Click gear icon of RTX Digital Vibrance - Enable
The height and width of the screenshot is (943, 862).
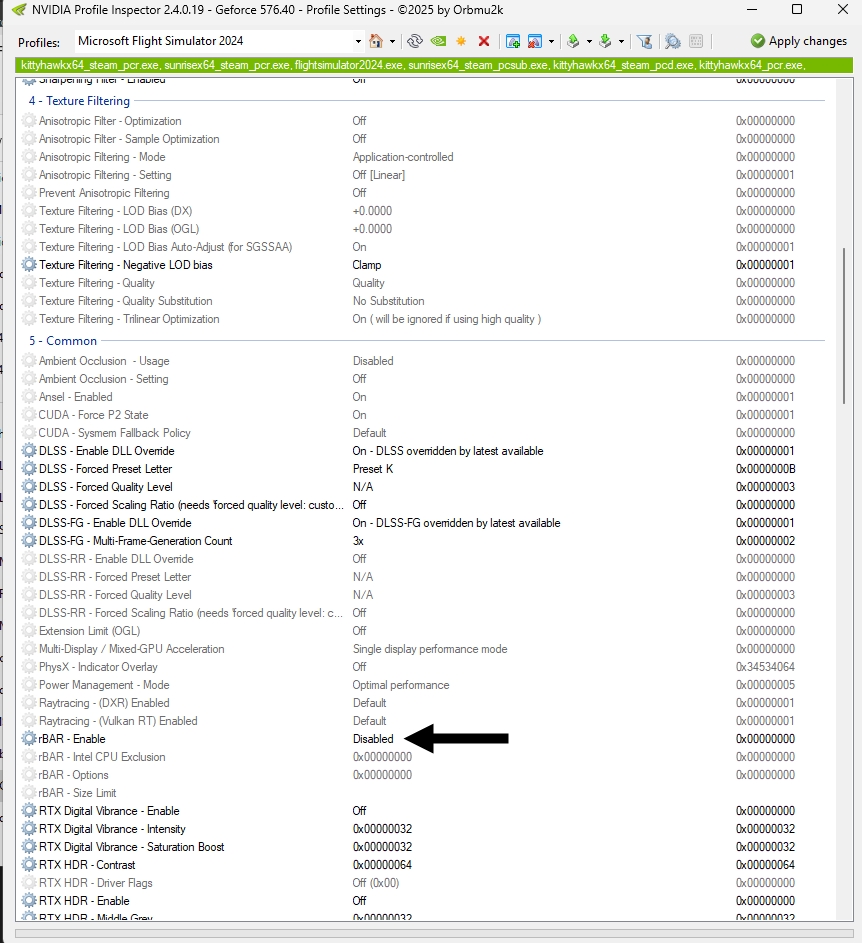click(29, 811)
